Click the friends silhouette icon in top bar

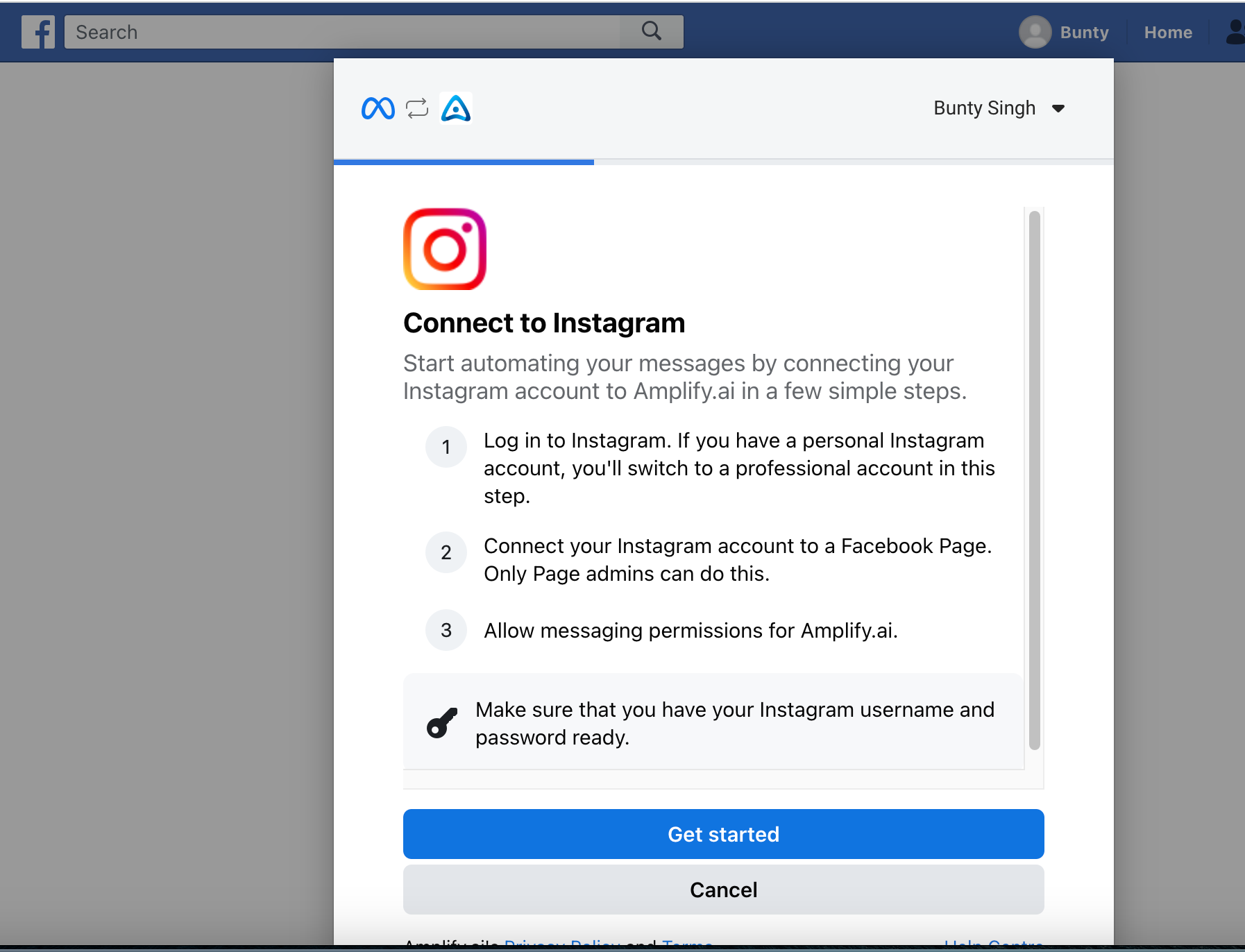coord(1235,32)
